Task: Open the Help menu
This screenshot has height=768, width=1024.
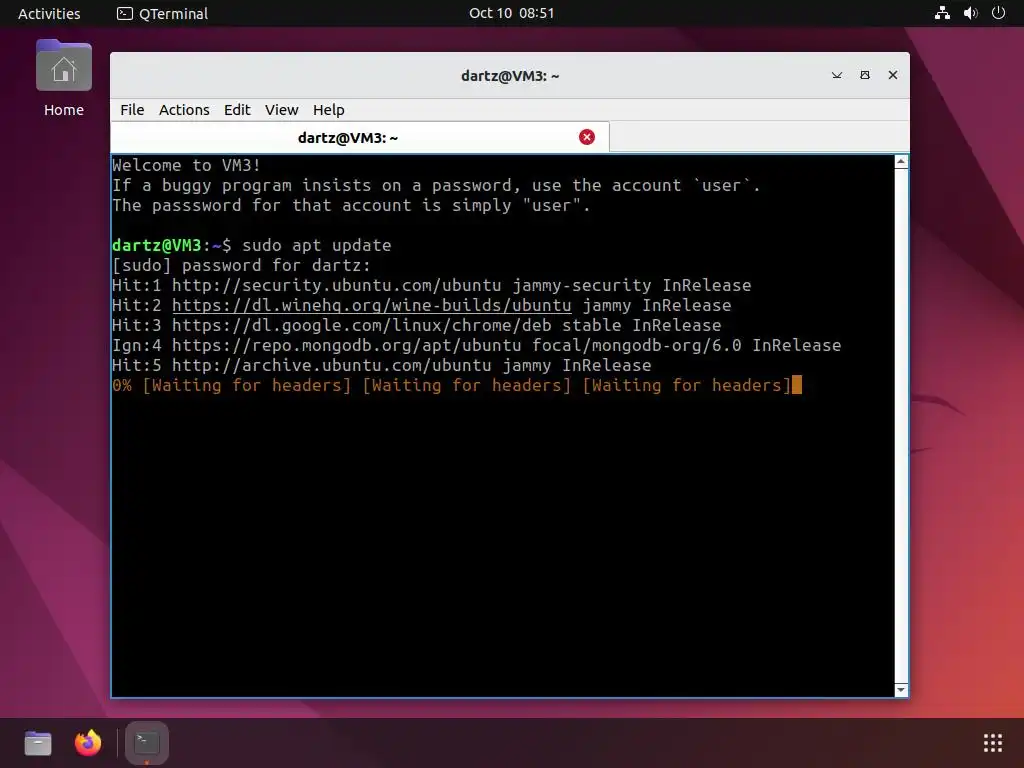Action: (328, 110)
